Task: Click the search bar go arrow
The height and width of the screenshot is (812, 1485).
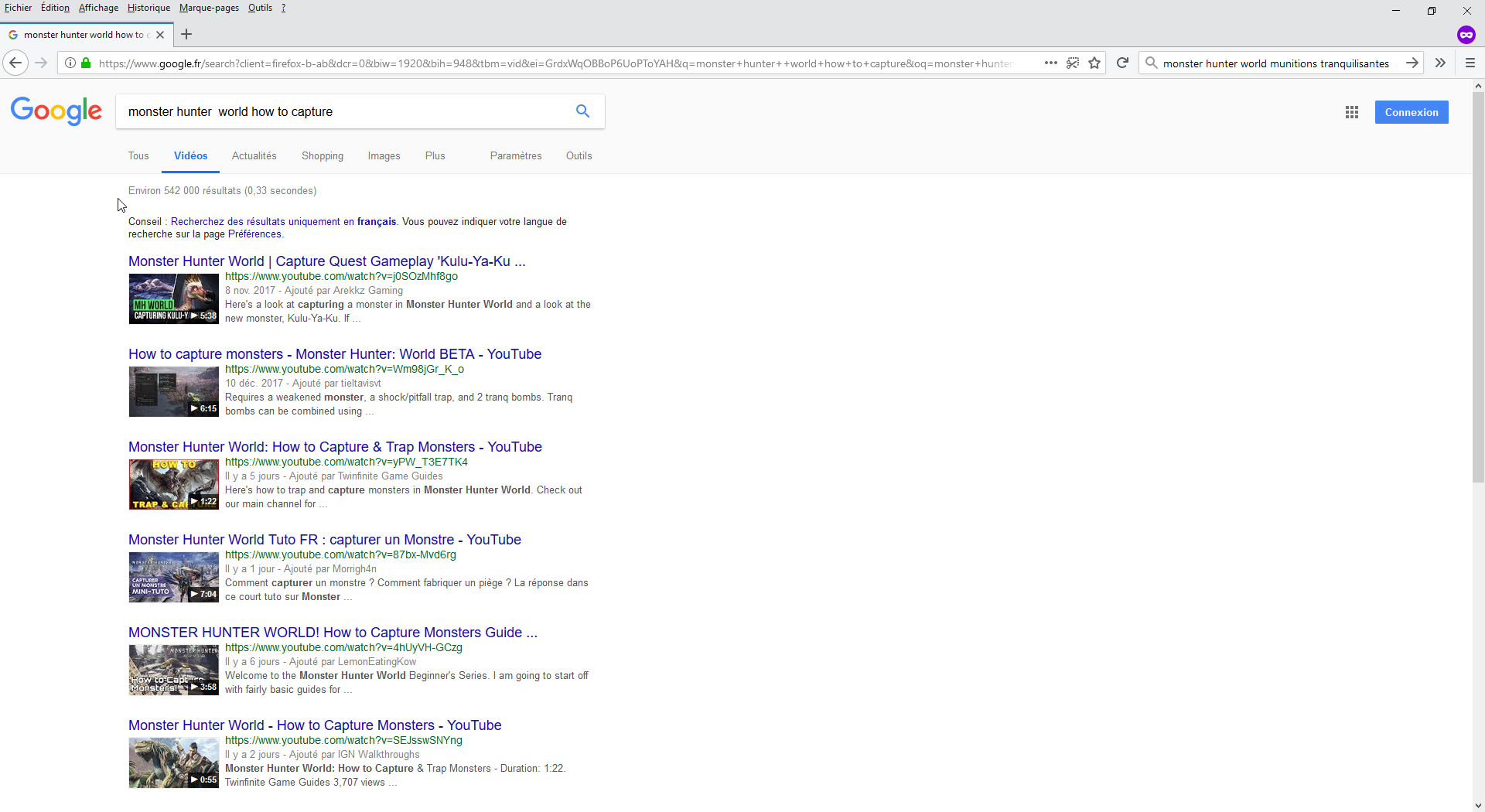Action: [1412, 63]
